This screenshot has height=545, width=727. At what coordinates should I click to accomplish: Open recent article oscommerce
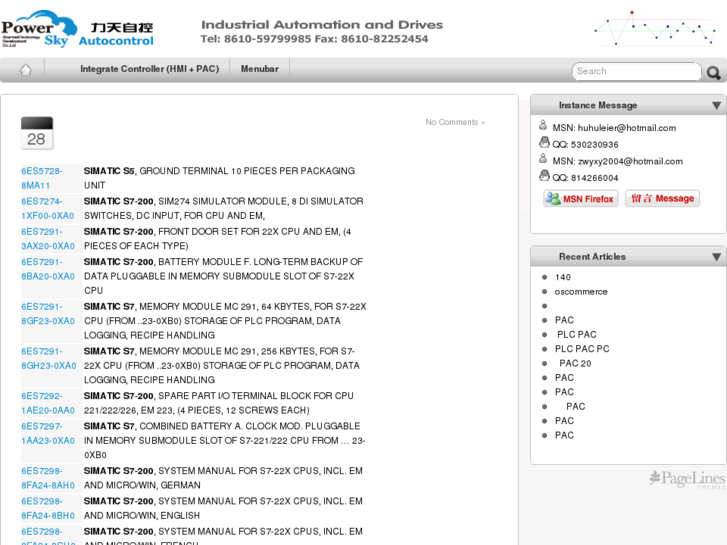[581, 292]
